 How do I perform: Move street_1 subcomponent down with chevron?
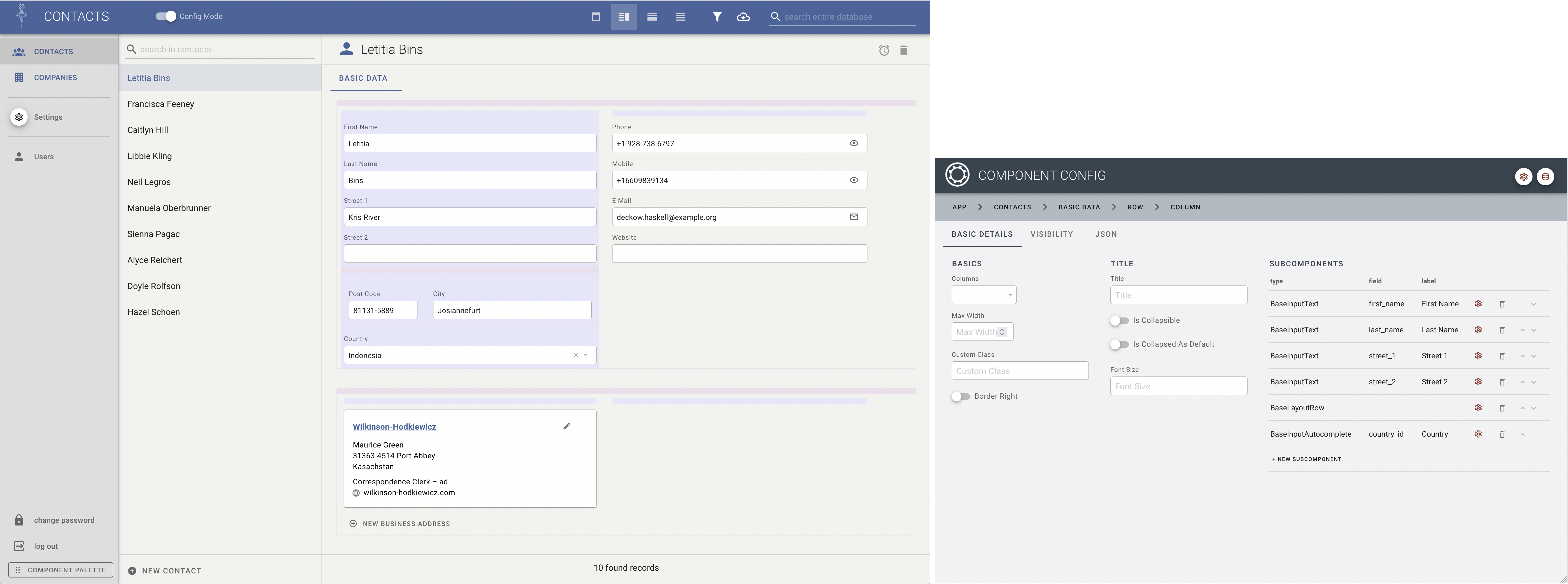(x=1533, y=356)
